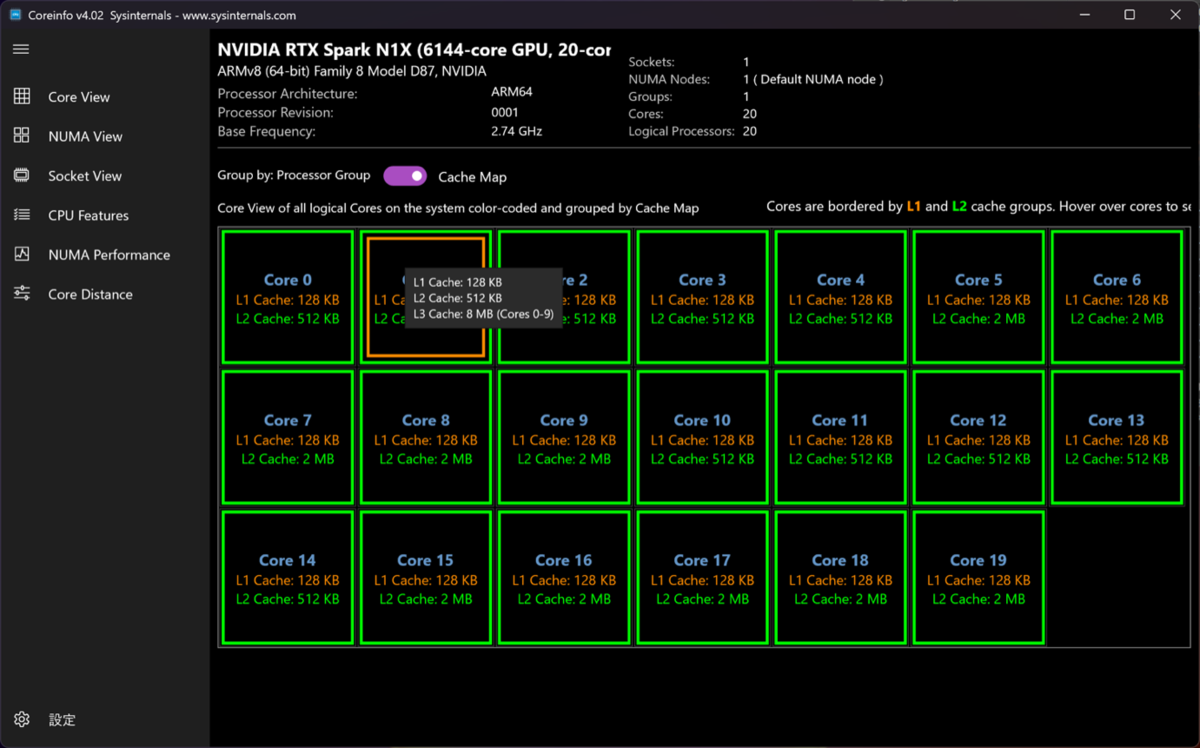Click the Socket View chip icon
Image resolution: width=1200 pixels, height=748 pixels.
21,175
